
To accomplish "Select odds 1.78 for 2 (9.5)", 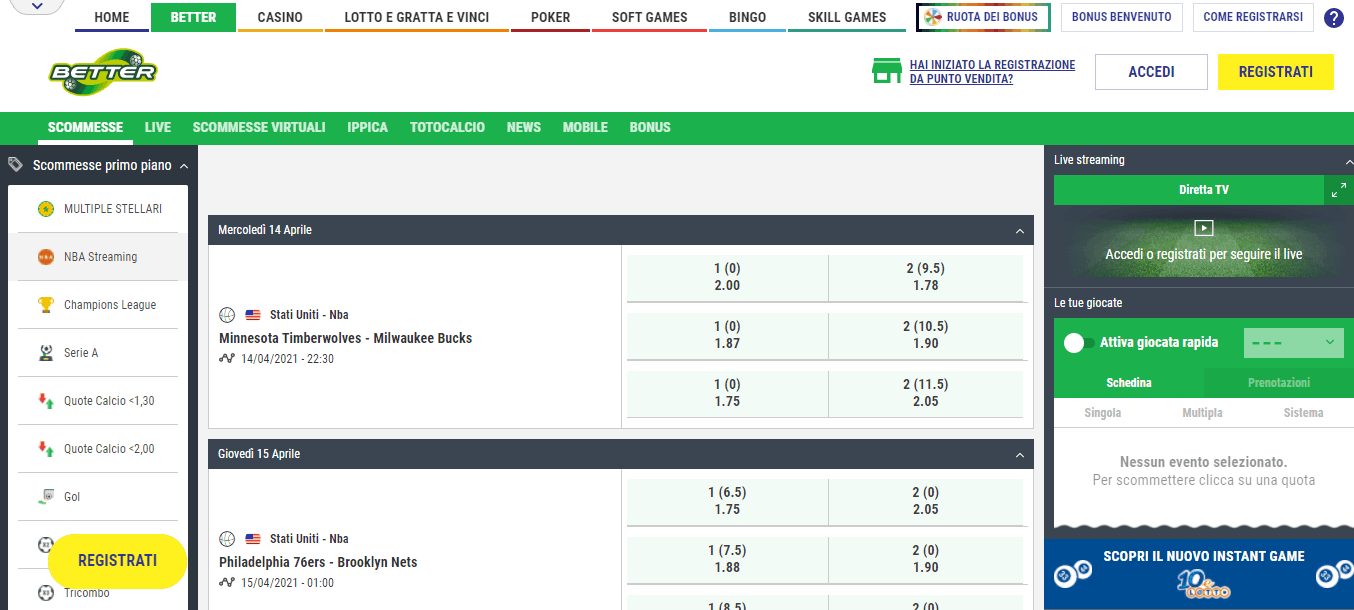I will [x=926, y=277].
